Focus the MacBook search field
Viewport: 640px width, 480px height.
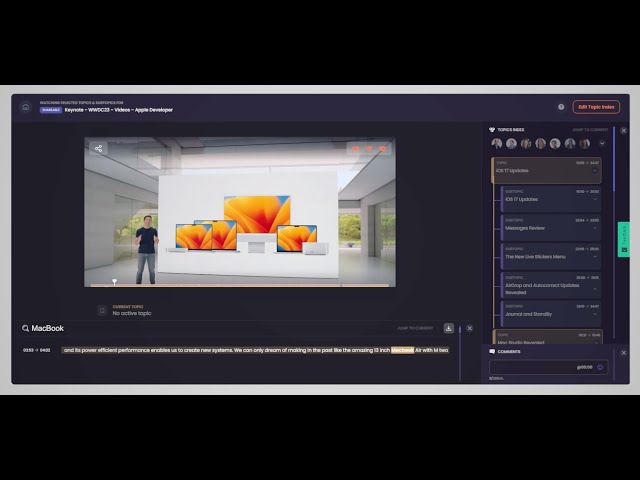coord(48,328)
